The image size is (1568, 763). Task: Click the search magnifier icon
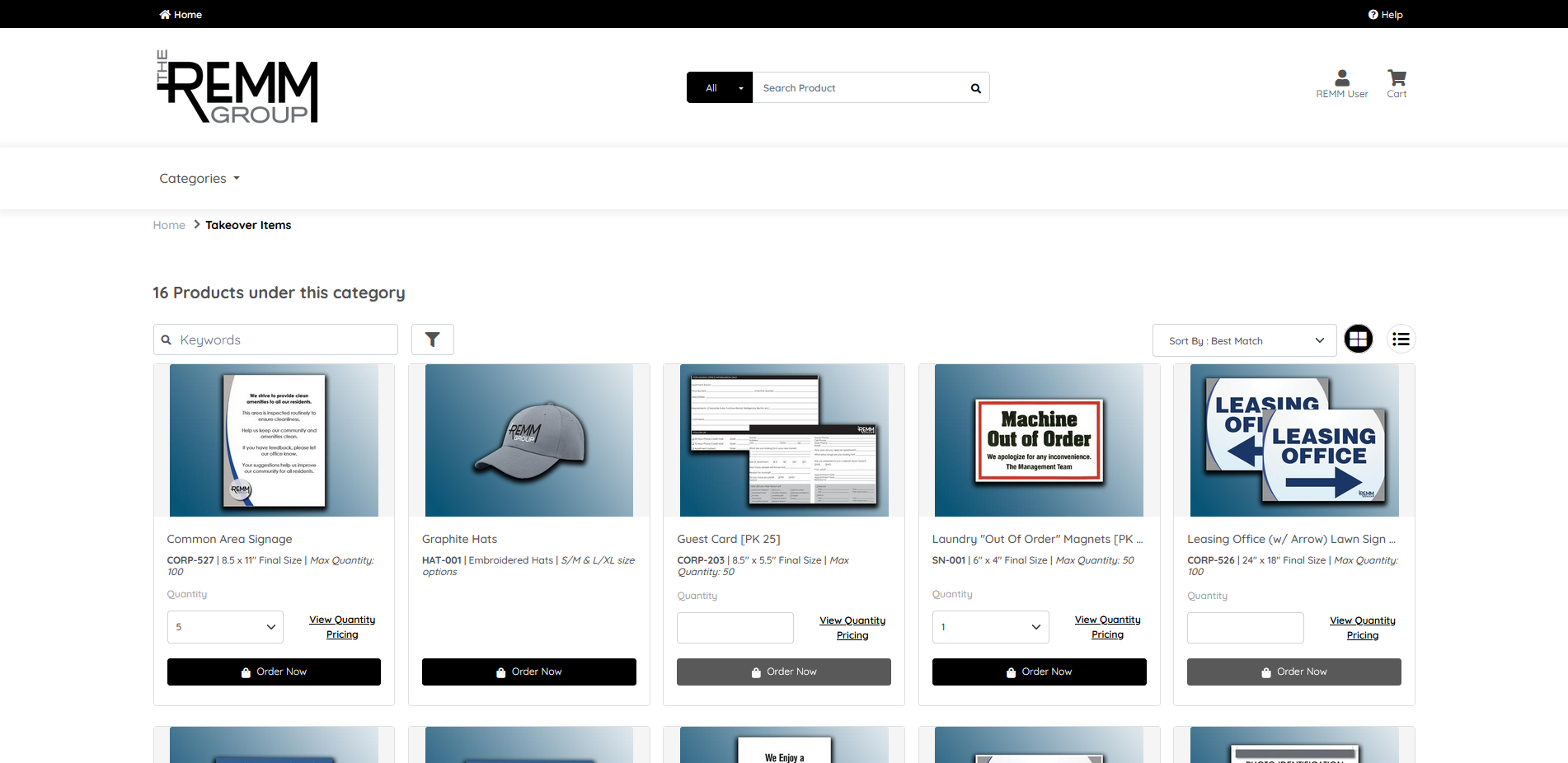point(975,88)
